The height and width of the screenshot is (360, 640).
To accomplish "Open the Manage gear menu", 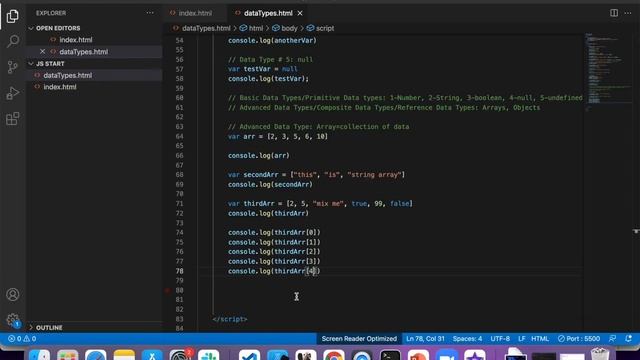I will click(13, 320).
